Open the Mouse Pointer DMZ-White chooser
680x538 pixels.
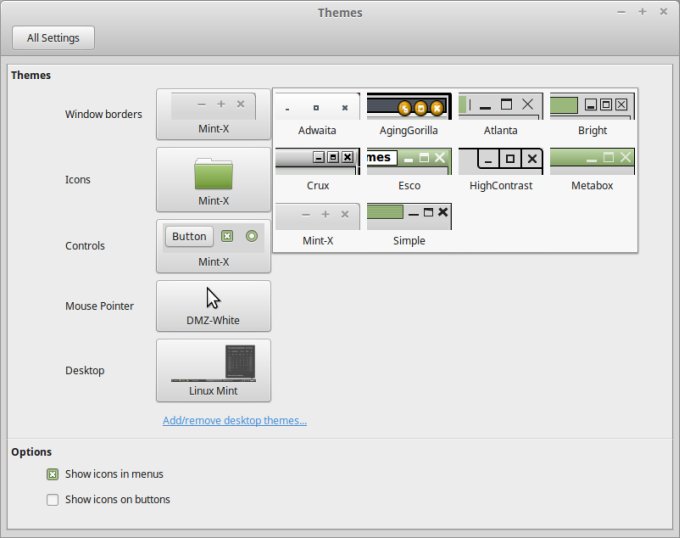point(213,306)
